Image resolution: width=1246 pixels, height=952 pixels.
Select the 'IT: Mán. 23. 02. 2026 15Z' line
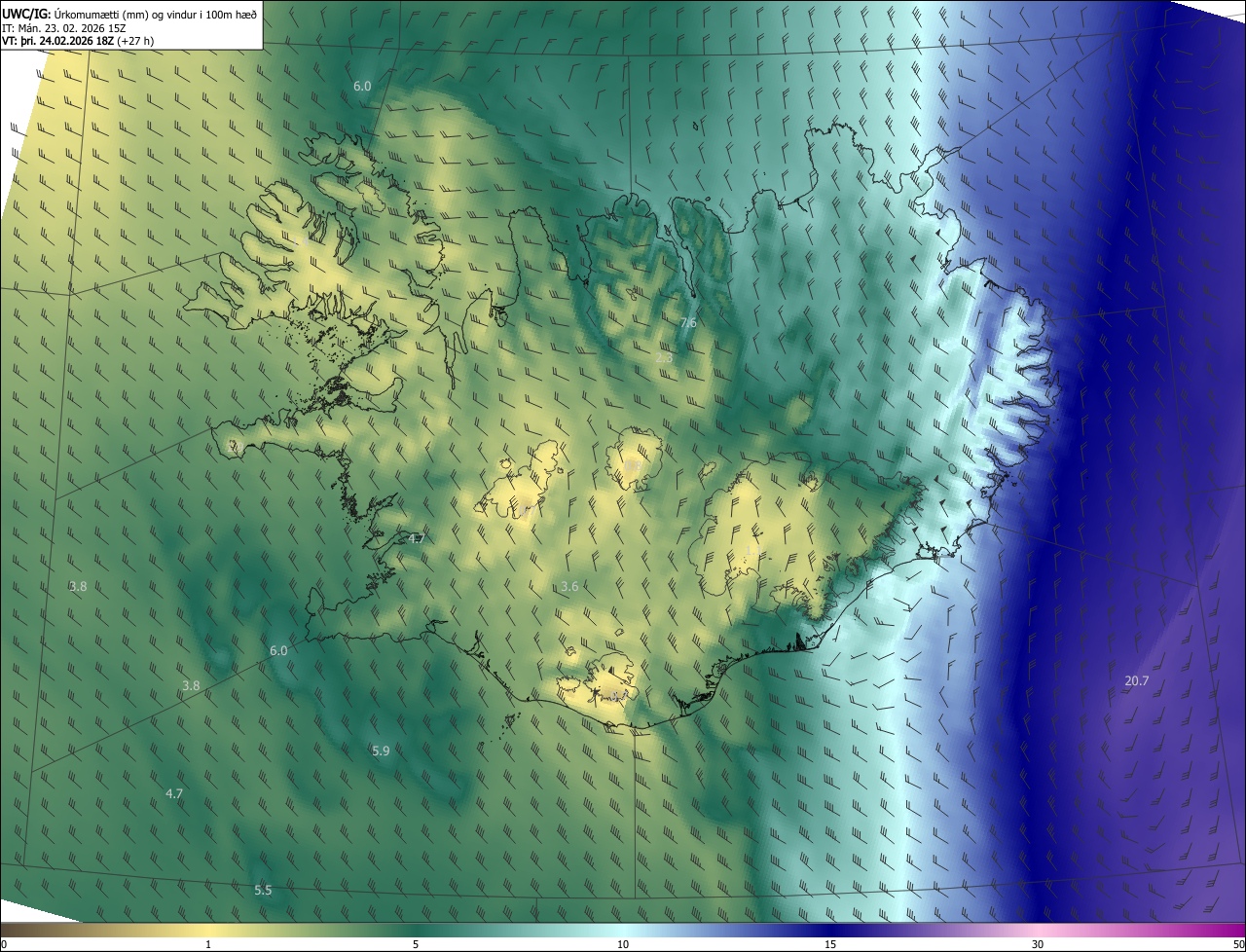pos(64,28)
